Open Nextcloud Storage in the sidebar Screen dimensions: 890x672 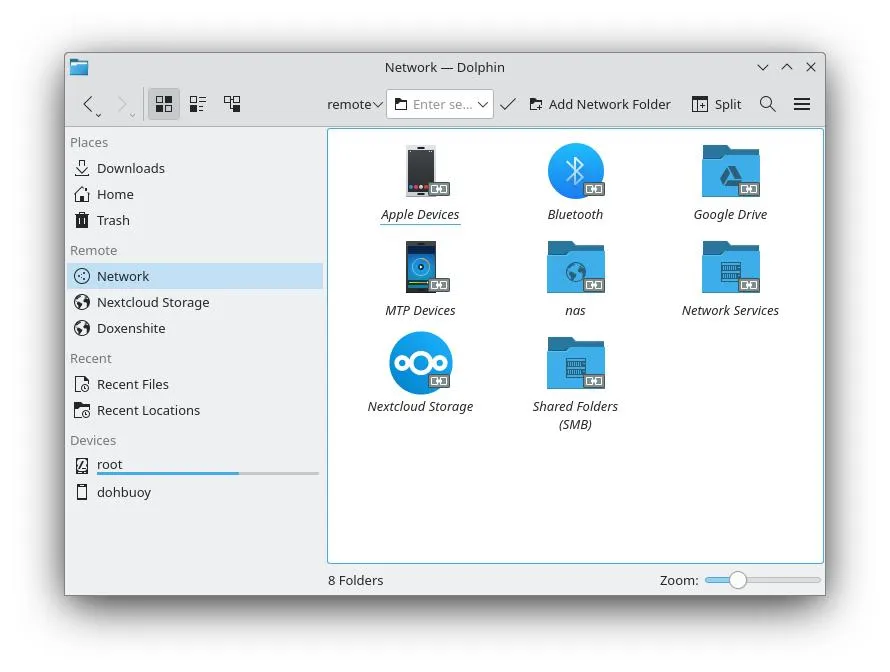(x=195, y=303)
